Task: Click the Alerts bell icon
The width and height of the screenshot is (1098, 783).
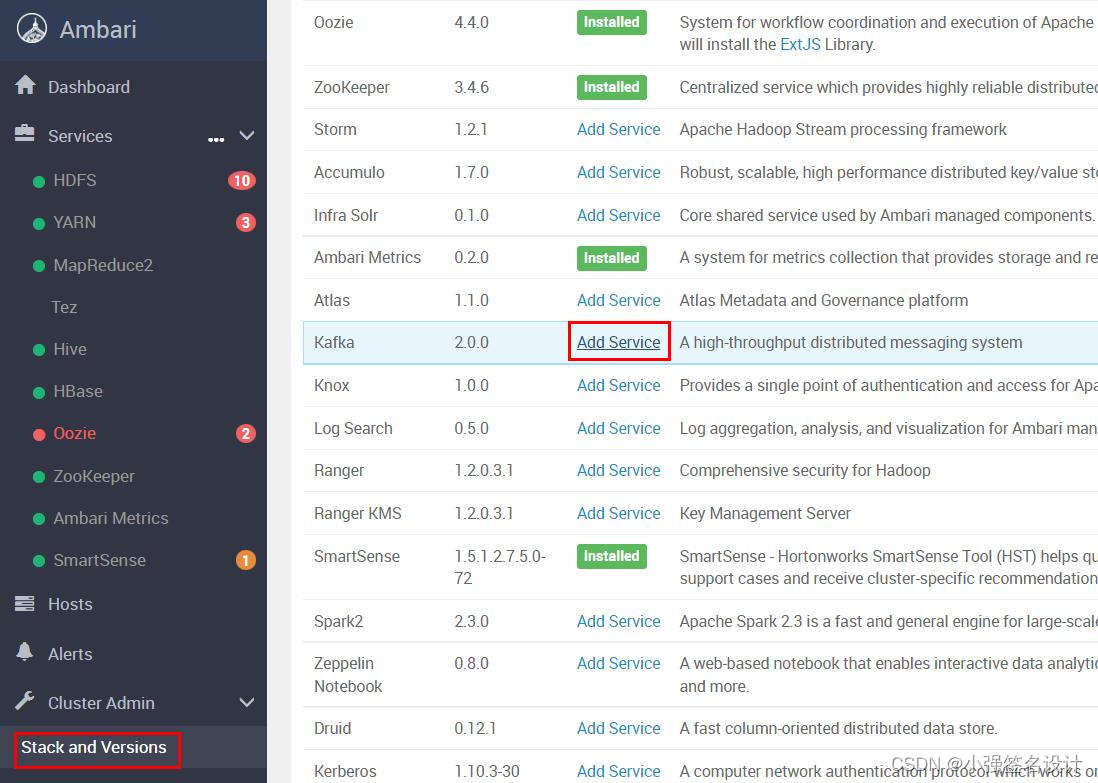Action: 25,652
